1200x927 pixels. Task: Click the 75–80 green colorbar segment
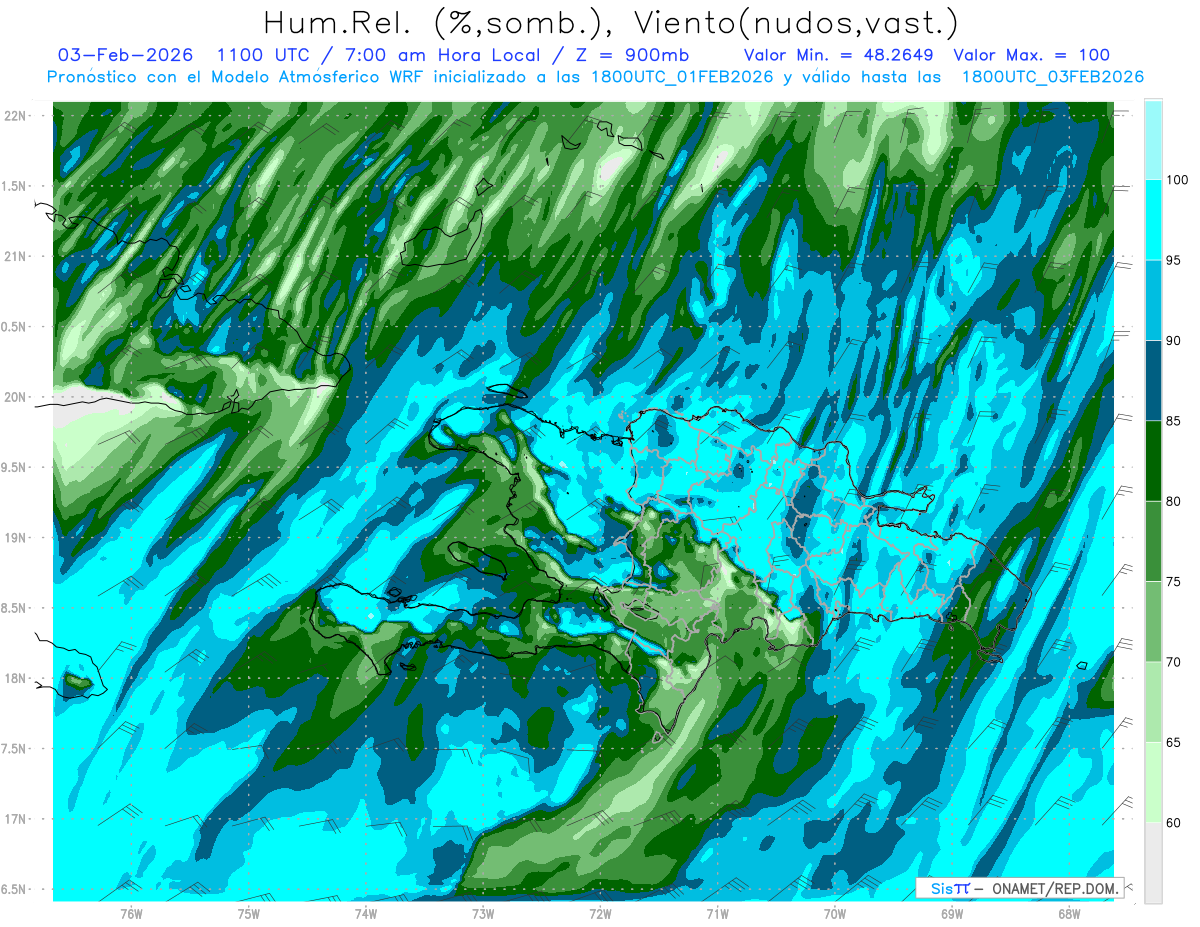1153,541
